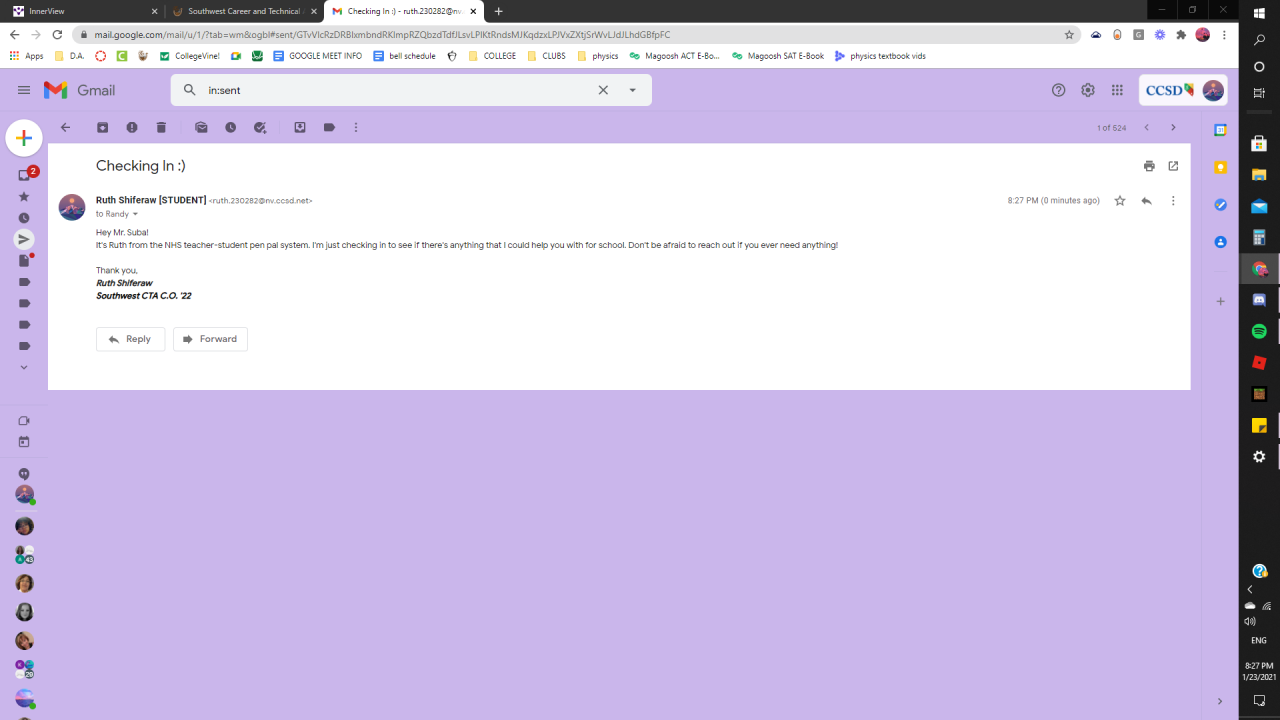
Task: Open More actions menu in email toolbar
Action: pos(356,128)
